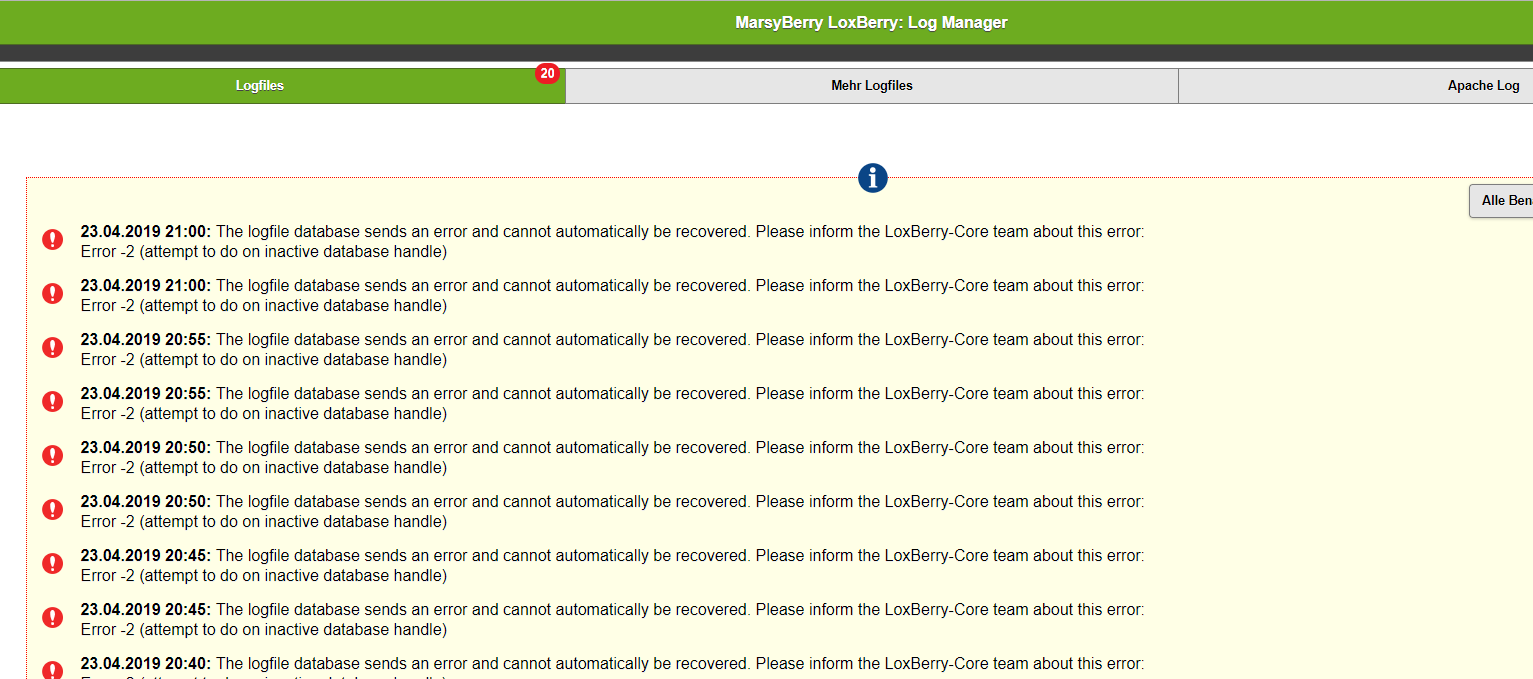
Task: Select the error icon of the second 20:45 entry
Action: [x=53, y=618]
